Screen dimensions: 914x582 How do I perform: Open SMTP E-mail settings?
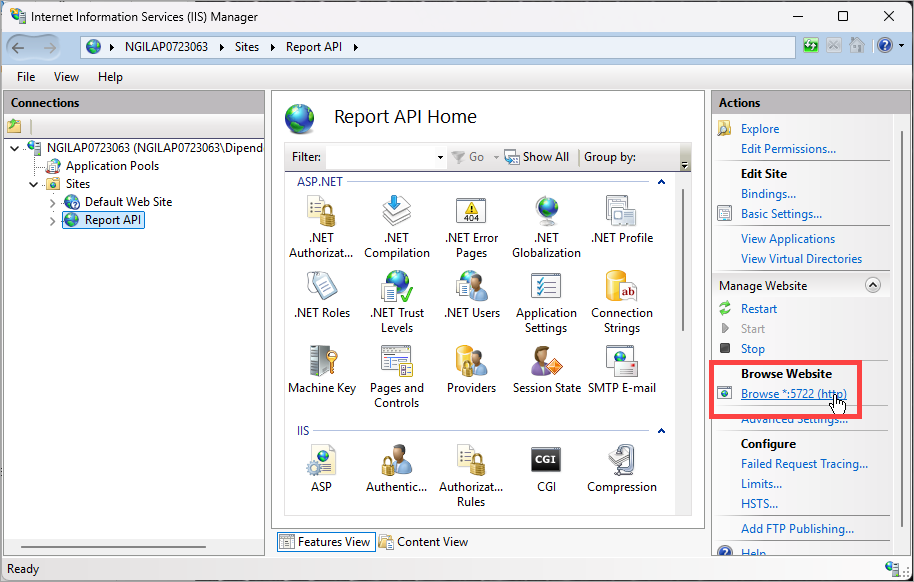tap(622, 369)
